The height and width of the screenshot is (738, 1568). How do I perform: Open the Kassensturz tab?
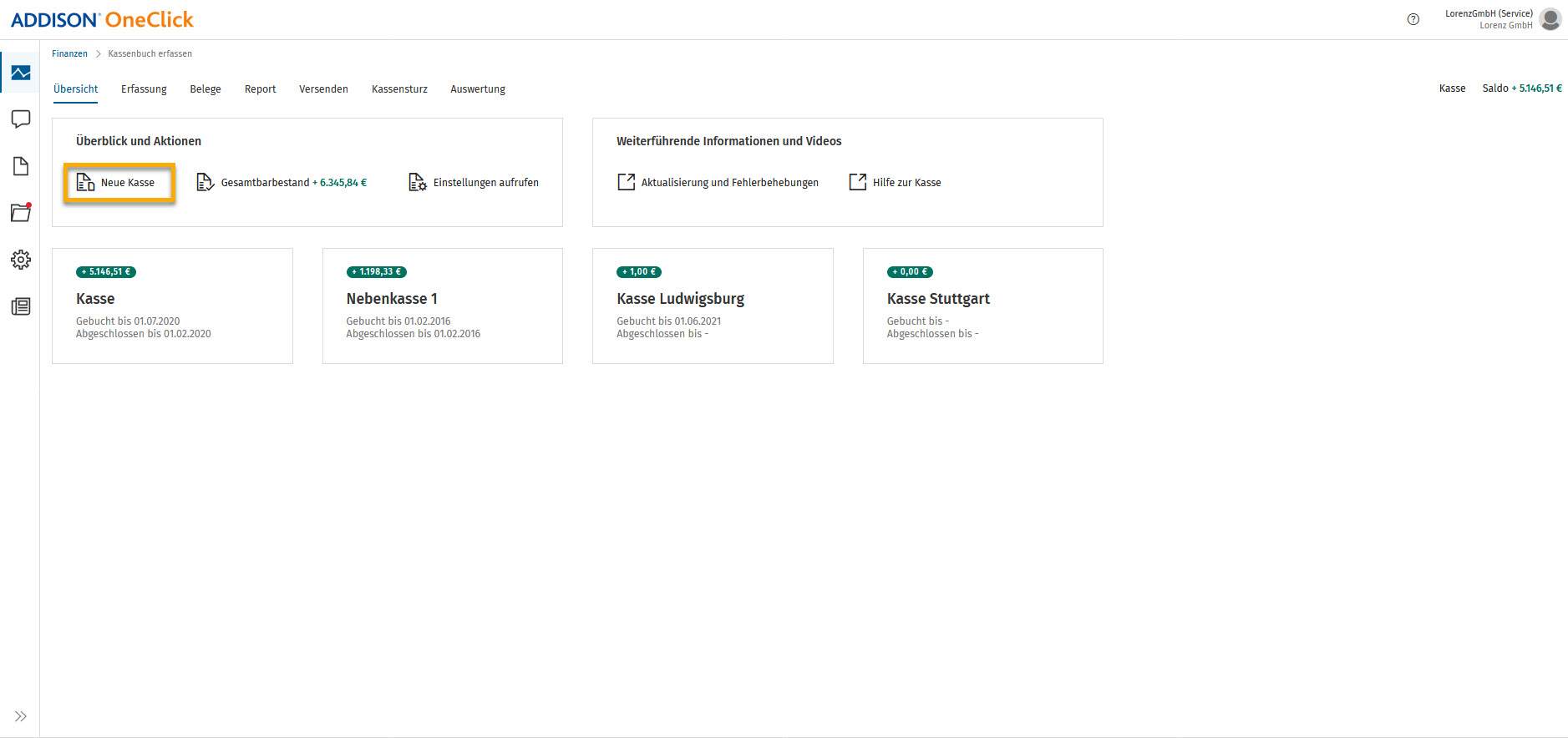[399, 89]
